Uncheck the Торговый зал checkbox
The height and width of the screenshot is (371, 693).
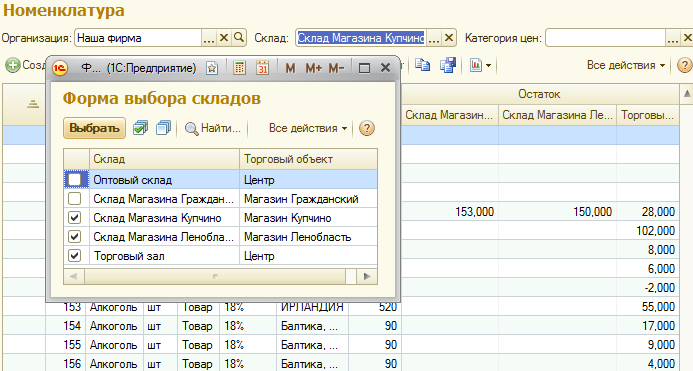(x=75, y=256)
